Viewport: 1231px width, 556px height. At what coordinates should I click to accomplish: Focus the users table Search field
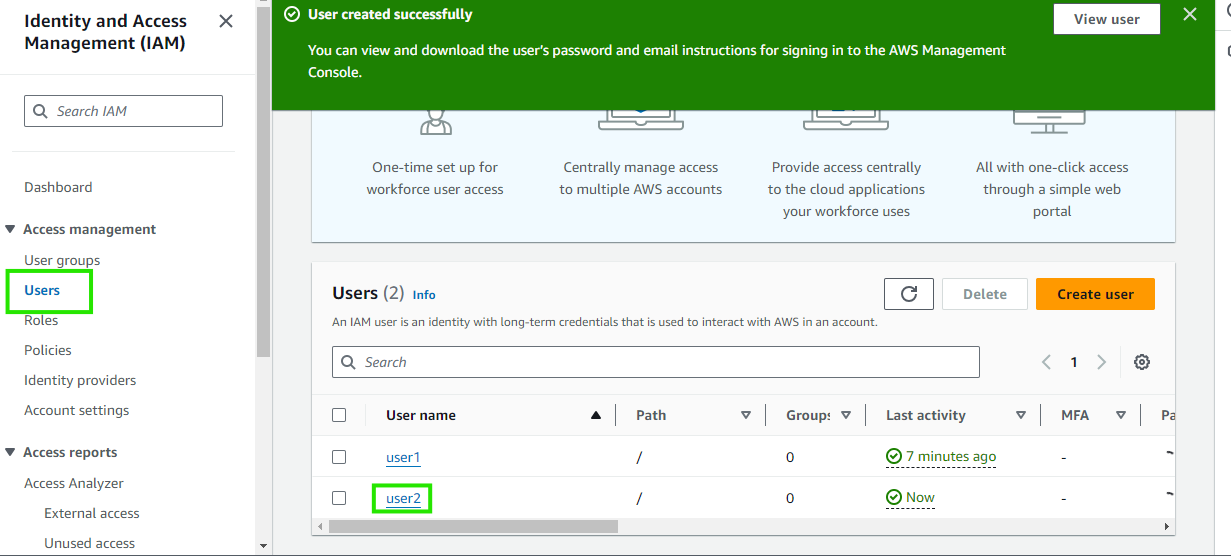[x=656, y=362]
